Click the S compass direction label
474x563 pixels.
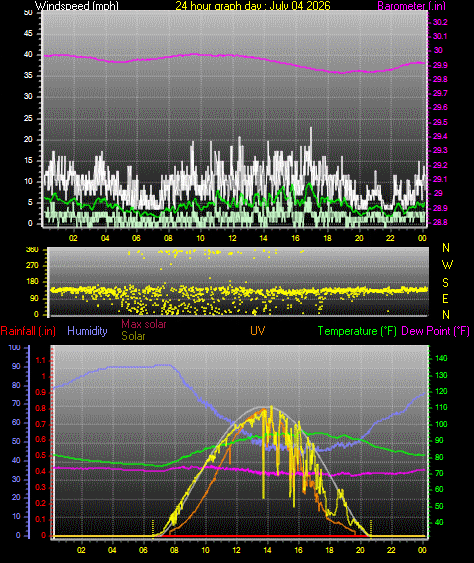(x=445, y=283)
